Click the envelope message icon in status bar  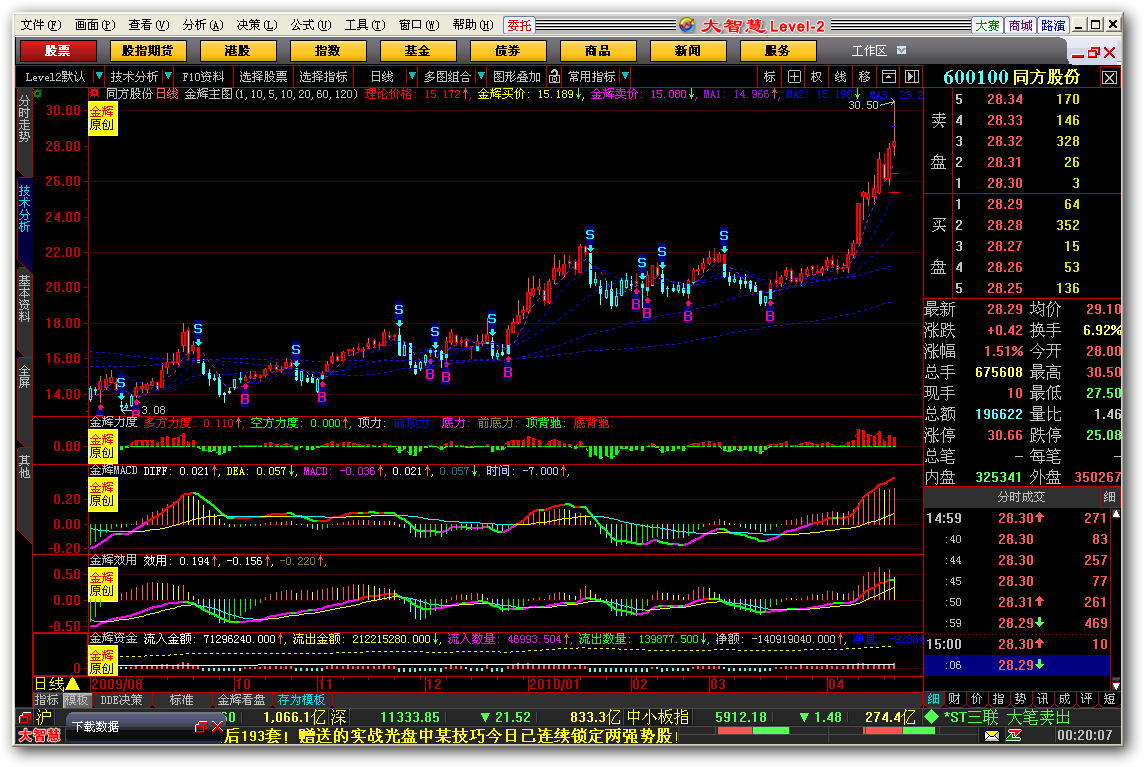pyautogui.click(x=992, y=736)
